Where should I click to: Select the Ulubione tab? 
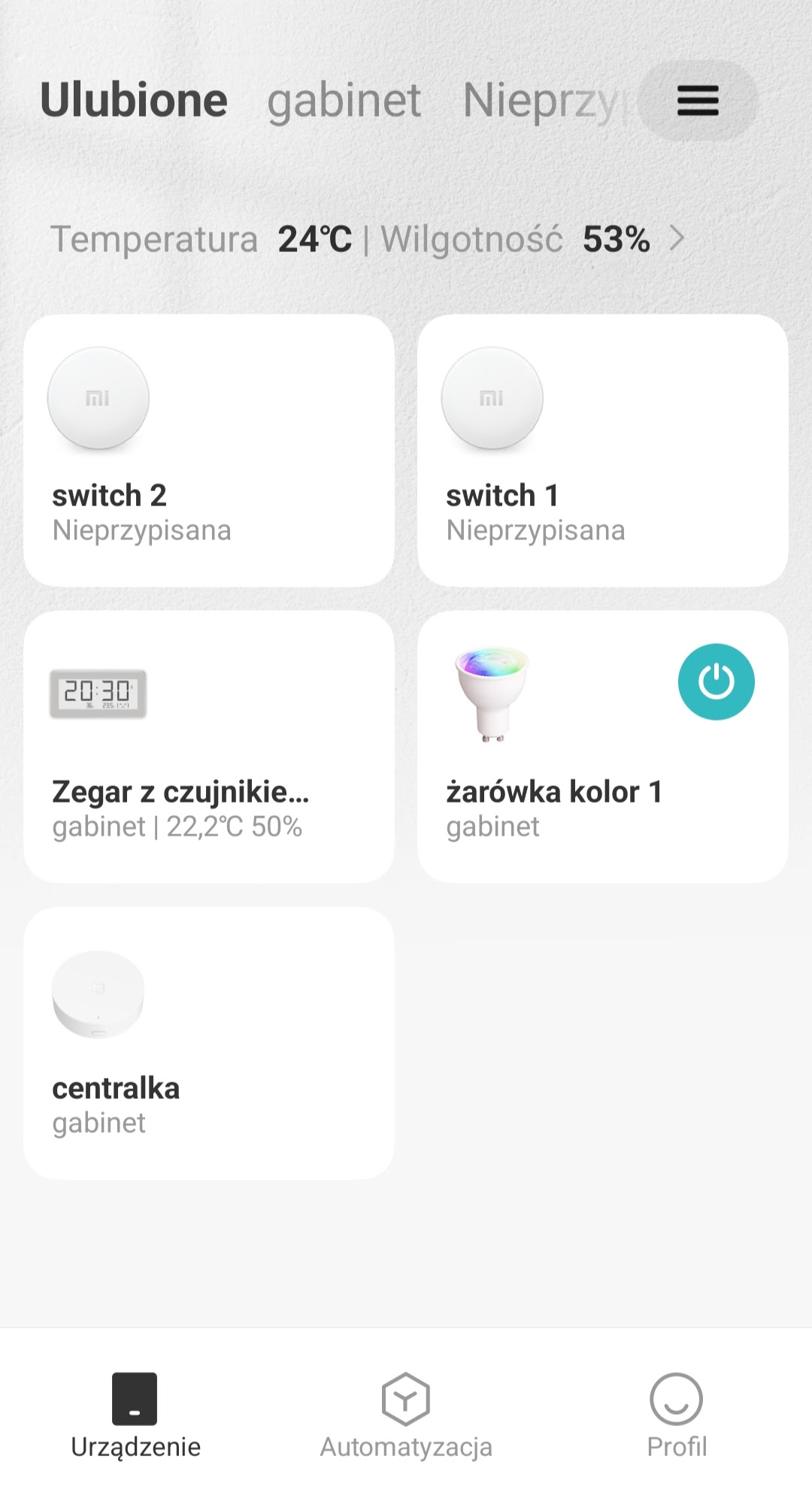click(x=134, y=101)
